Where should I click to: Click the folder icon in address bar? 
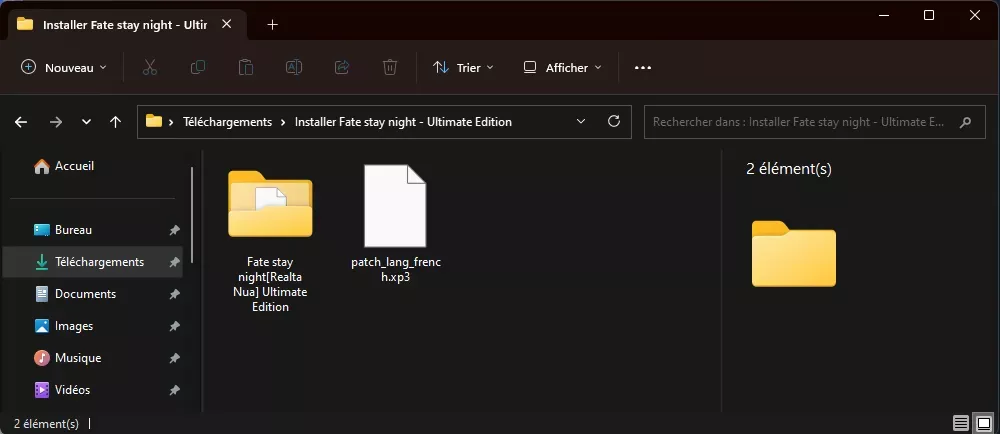[x=154, y=121]
